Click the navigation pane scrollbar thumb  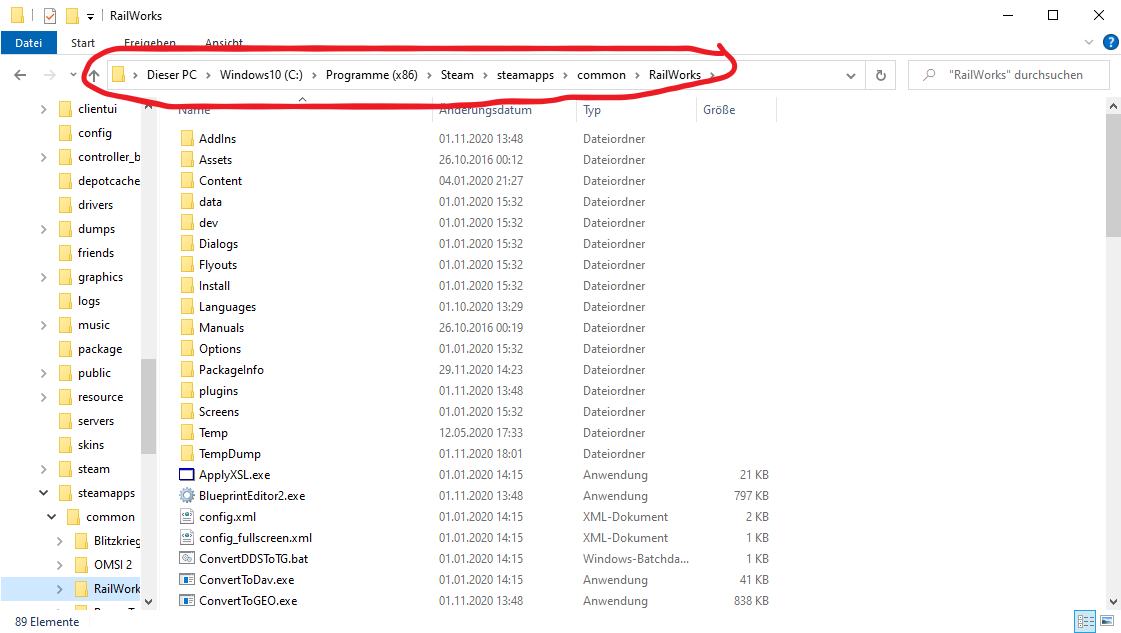[148, 406]
